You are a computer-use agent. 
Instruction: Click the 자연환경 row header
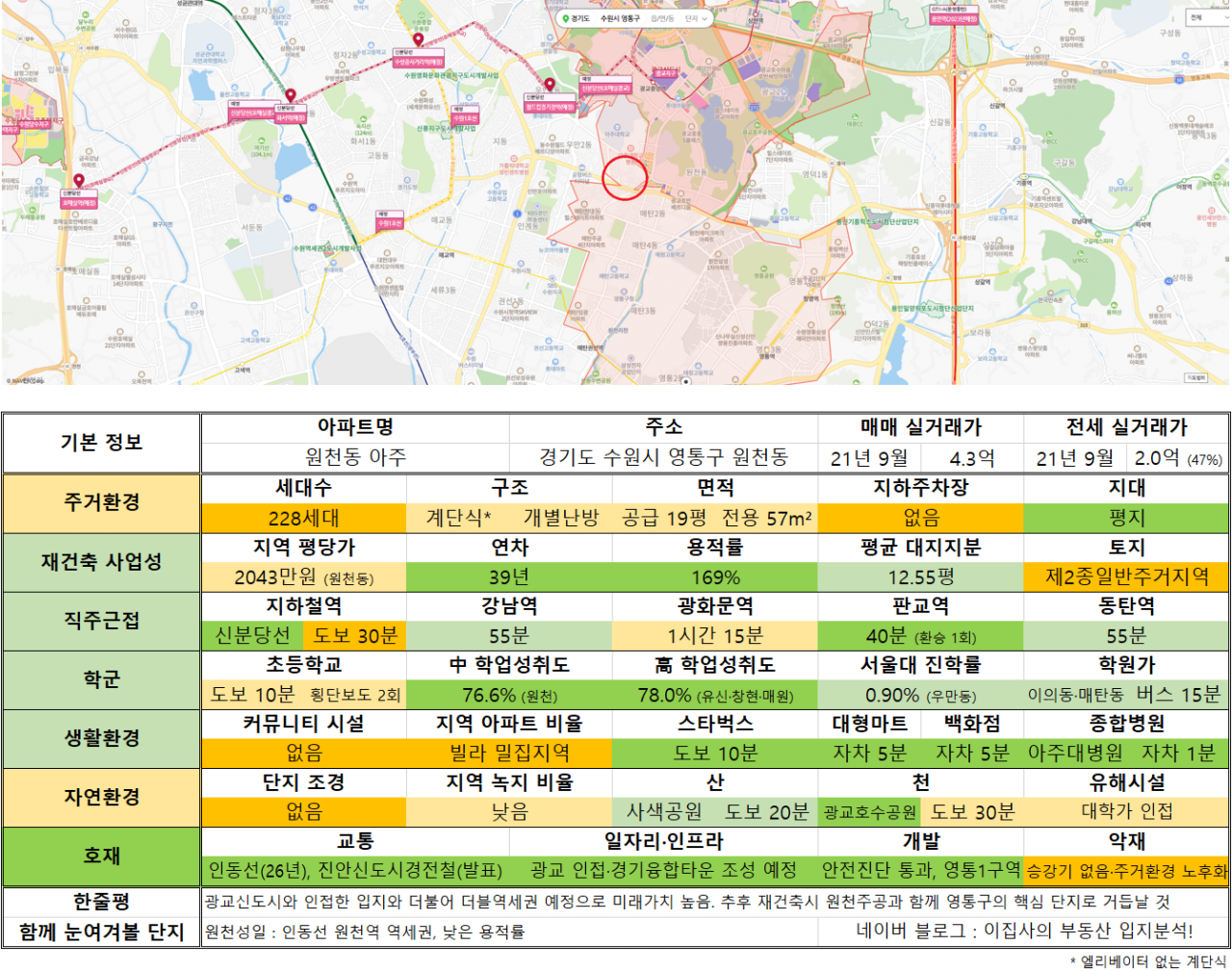[101, 797]
